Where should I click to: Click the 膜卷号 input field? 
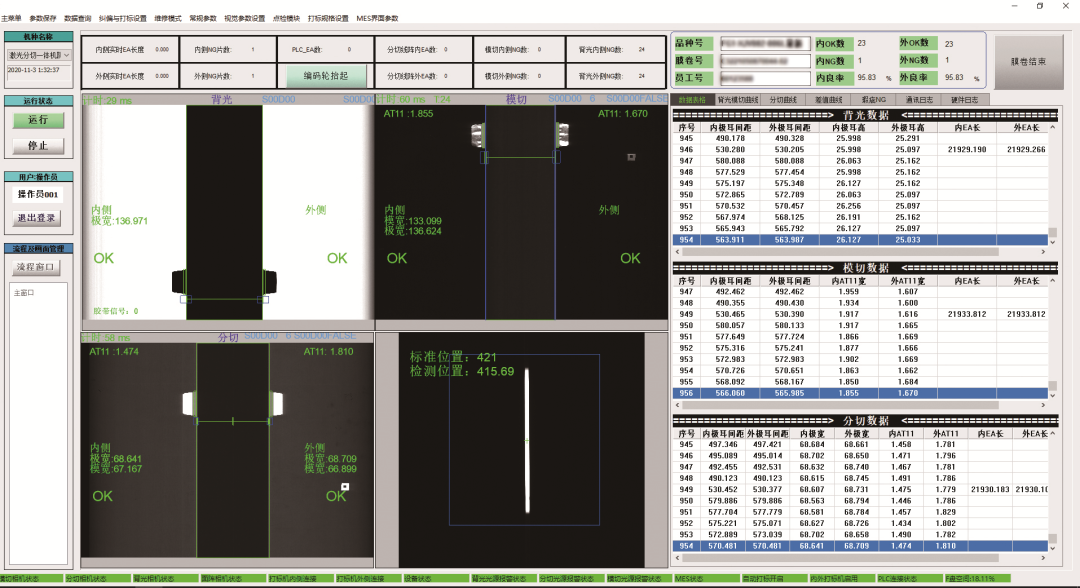click(765, 61)
